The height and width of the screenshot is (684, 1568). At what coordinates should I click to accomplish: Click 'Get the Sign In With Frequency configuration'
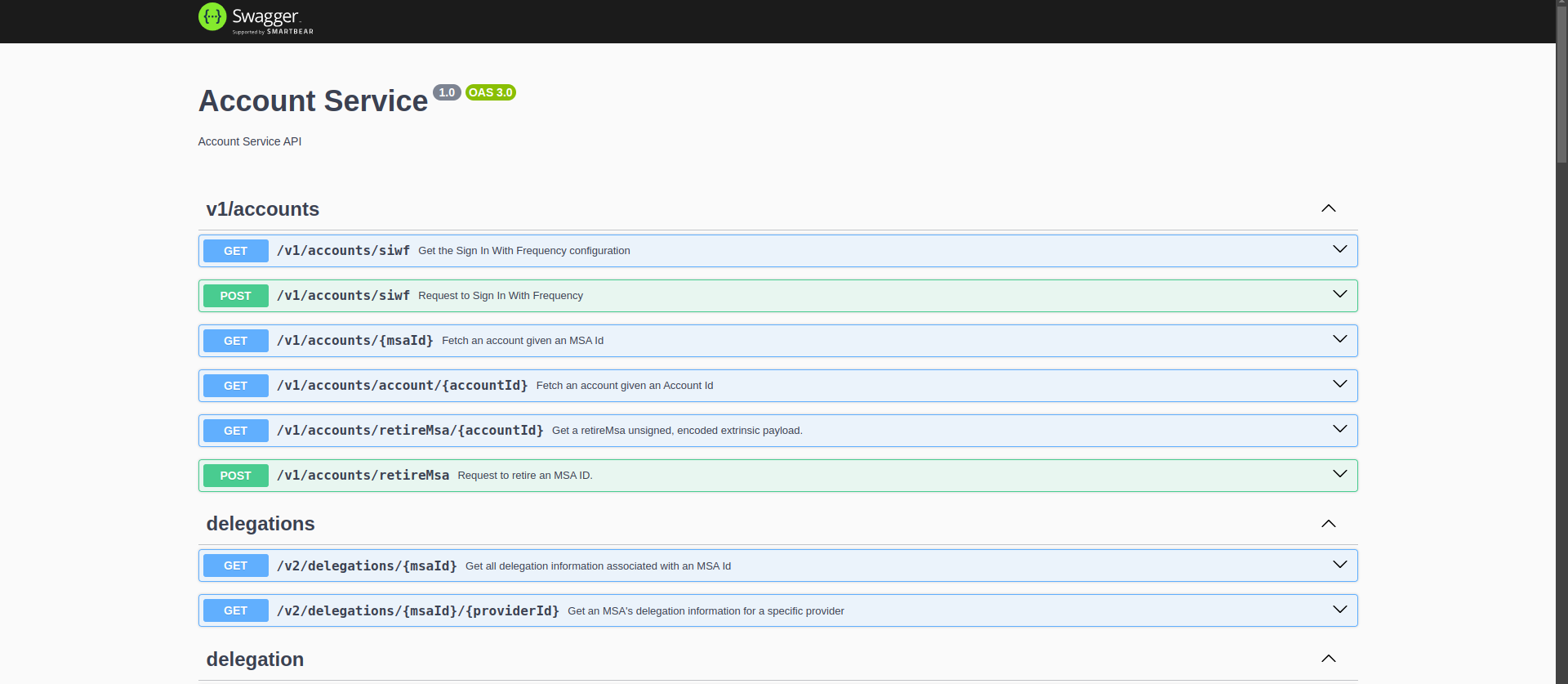[524, 251]
